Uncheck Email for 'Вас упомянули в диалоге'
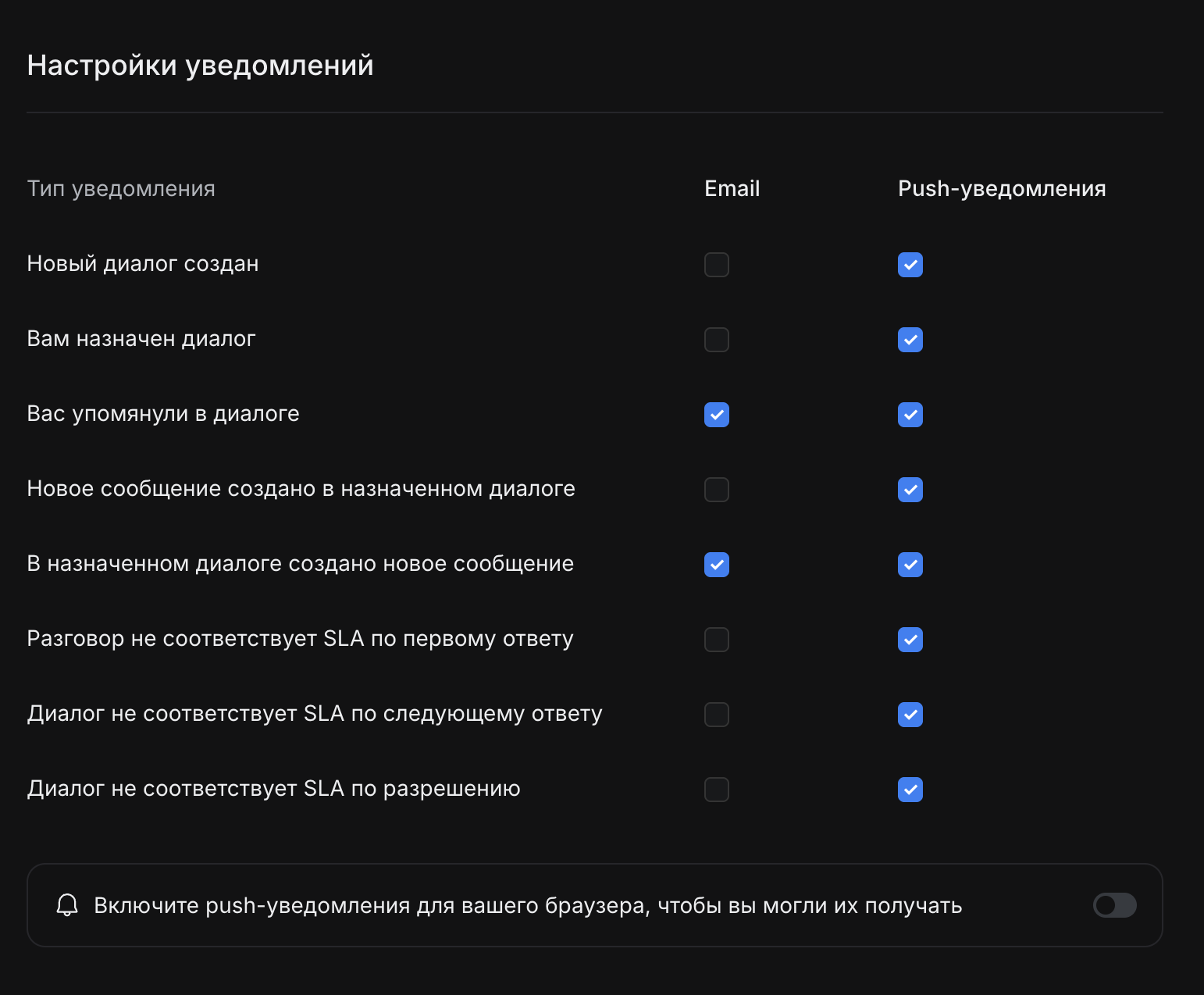This screenshot has width=1204, height=995. click(x=716, y=415)
